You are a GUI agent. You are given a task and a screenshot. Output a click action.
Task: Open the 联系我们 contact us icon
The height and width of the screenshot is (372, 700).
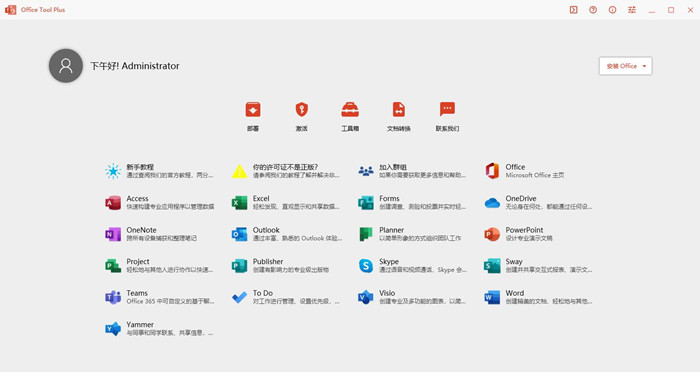click(447, 110)
